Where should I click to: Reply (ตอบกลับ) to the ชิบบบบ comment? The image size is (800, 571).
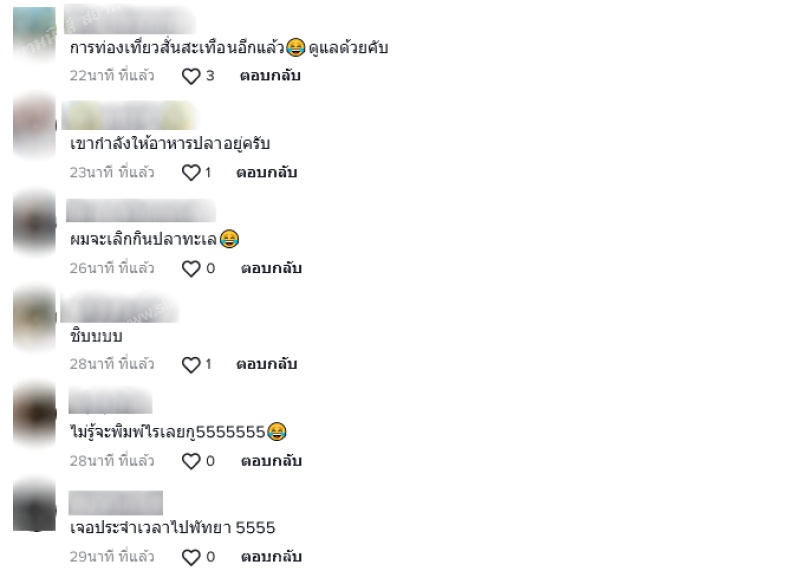266,364
